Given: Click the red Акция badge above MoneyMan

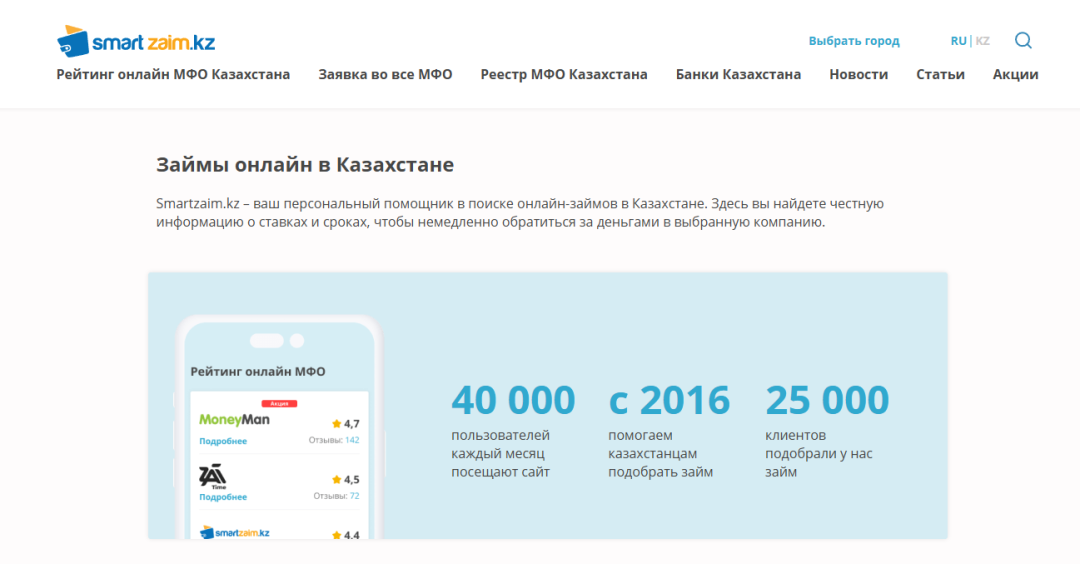Looking at the screenshot, I should tap(279, 404).
